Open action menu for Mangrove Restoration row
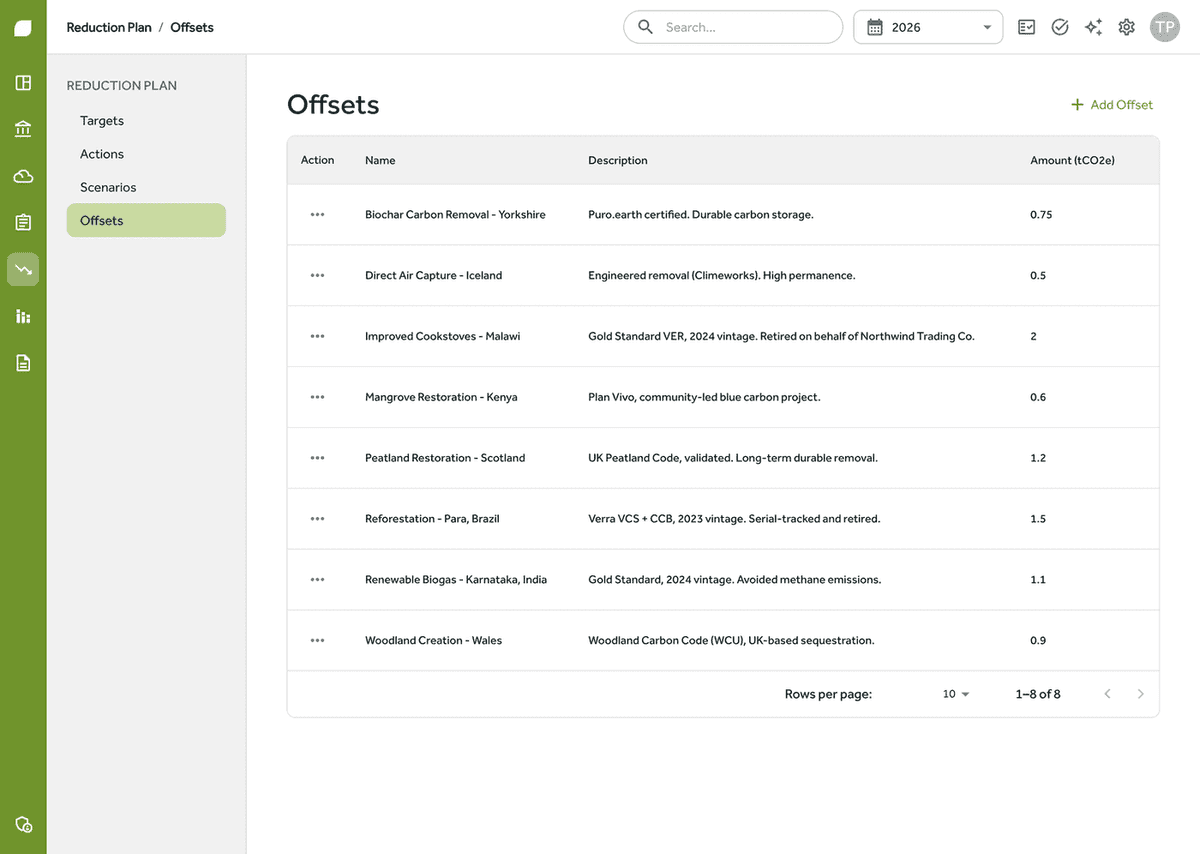 click(317, 397)
